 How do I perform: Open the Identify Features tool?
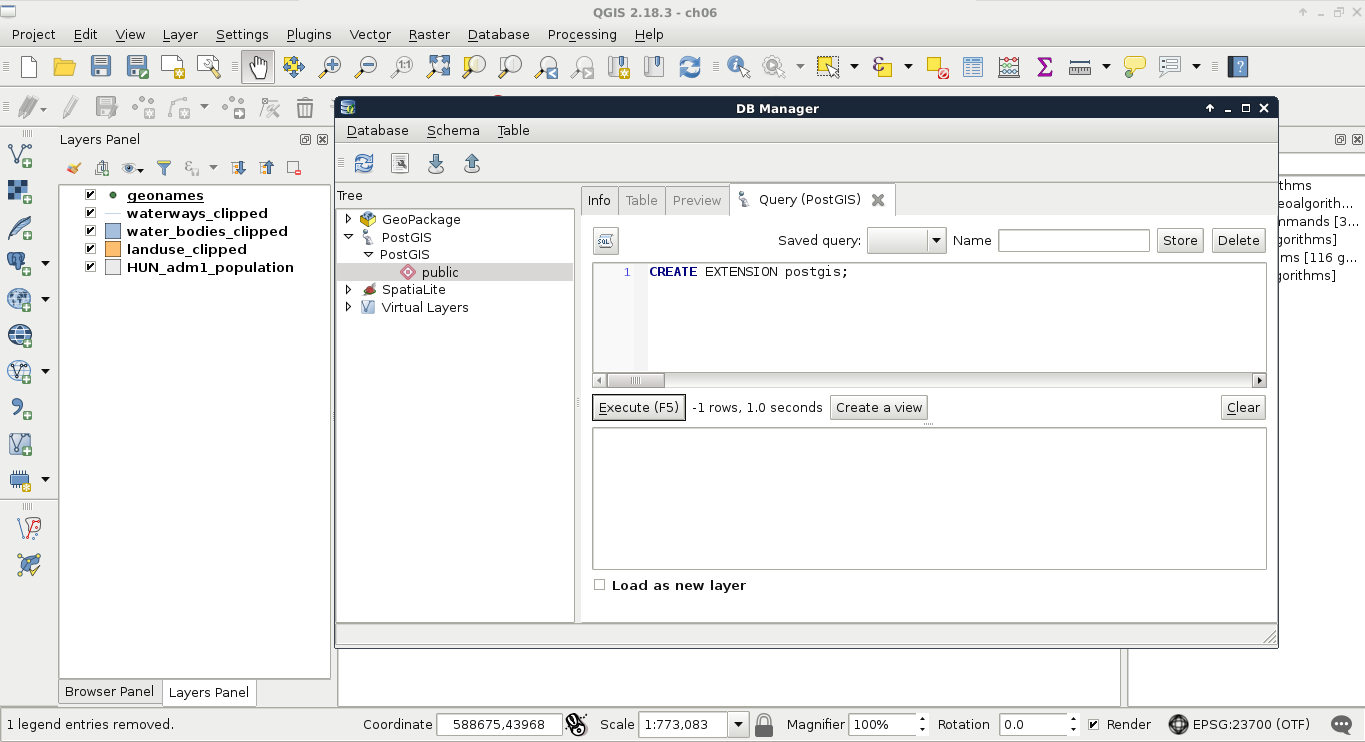(739, 67)
